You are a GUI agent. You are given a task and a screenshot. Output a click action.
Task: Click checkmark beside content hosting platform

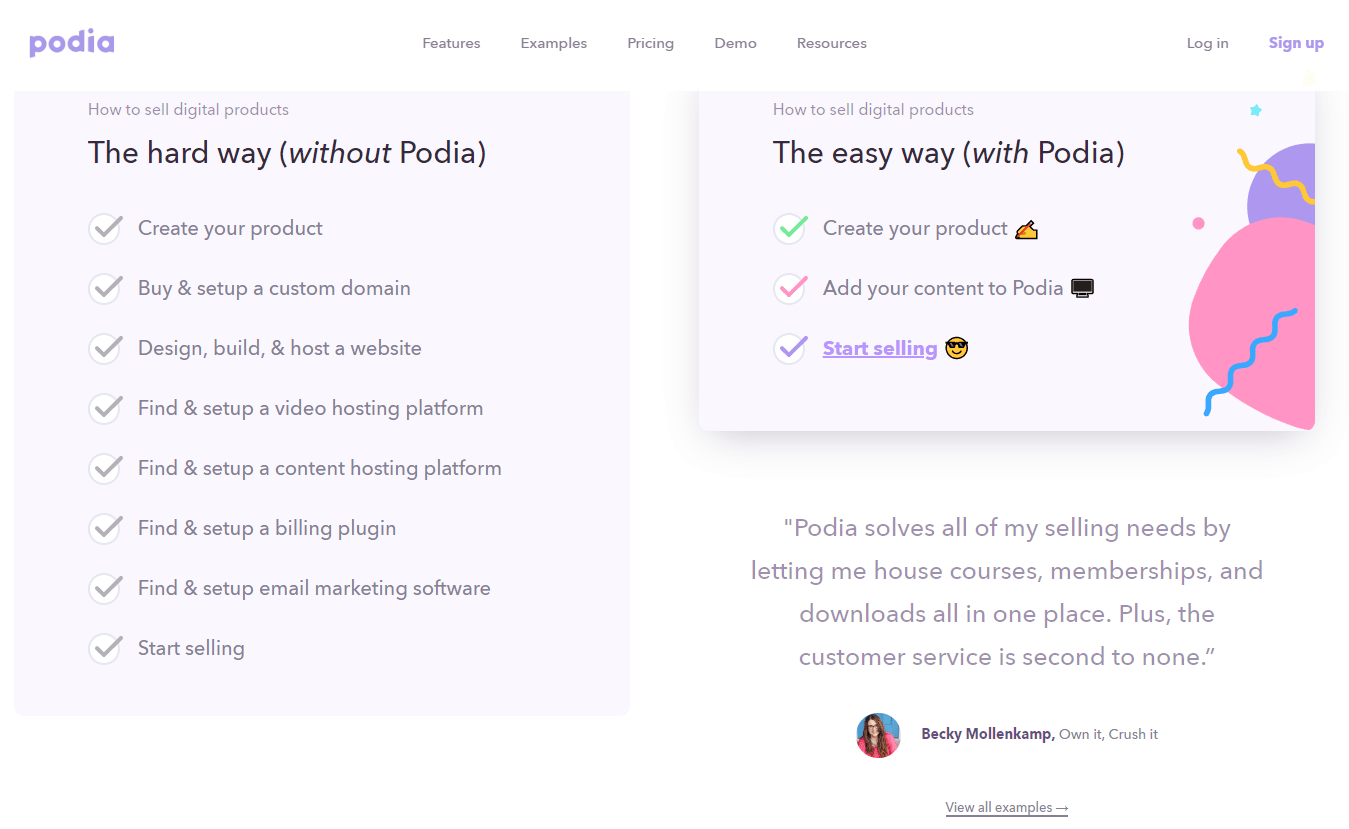coord(105,468)
